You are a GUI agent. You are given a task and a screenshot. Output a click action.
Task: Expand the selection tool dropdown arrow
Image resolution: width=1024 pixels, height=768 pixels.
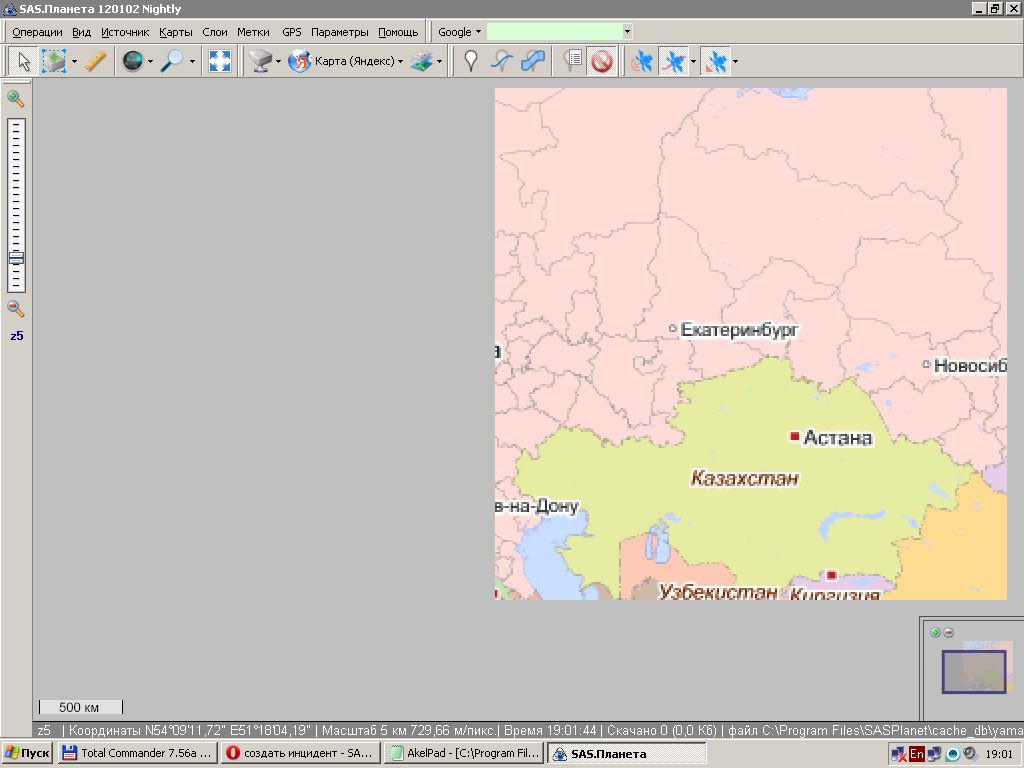coord(74,62)
